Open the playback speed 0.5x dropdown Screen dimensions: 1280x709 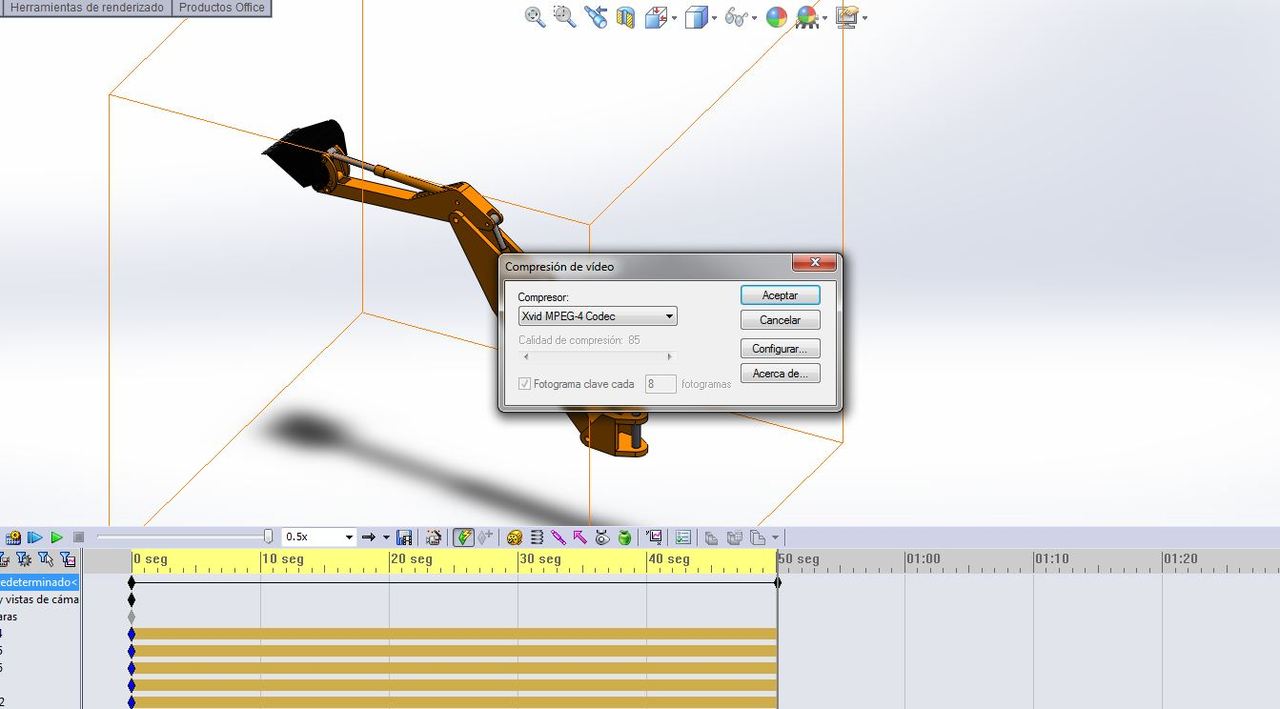pos(349,537)
